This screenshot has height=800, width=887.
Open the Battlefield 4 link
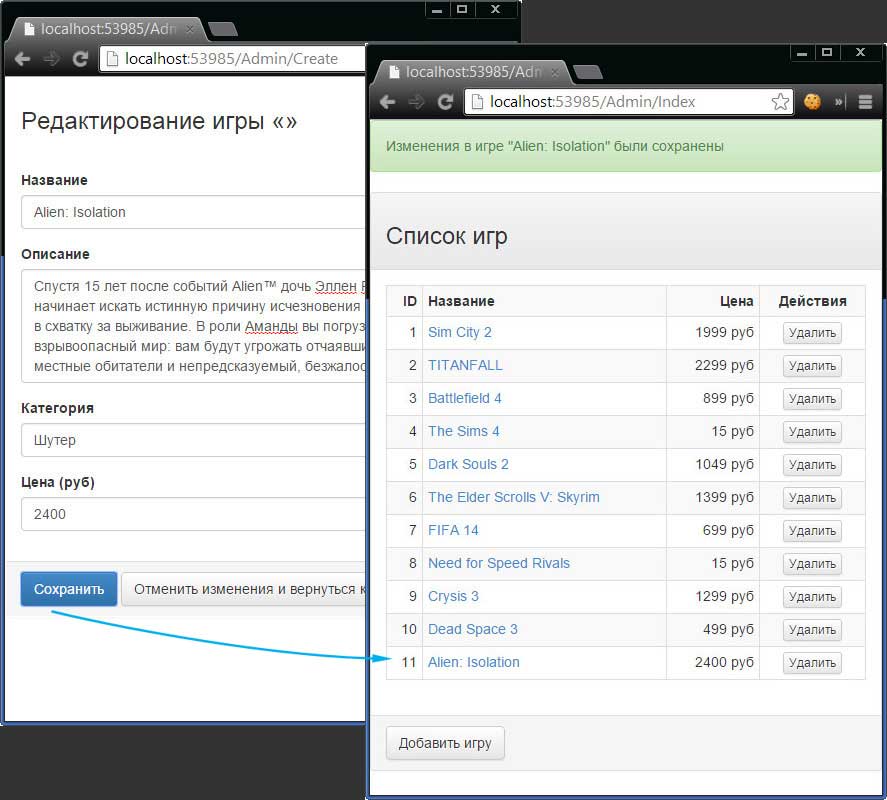tap(464, 398)
